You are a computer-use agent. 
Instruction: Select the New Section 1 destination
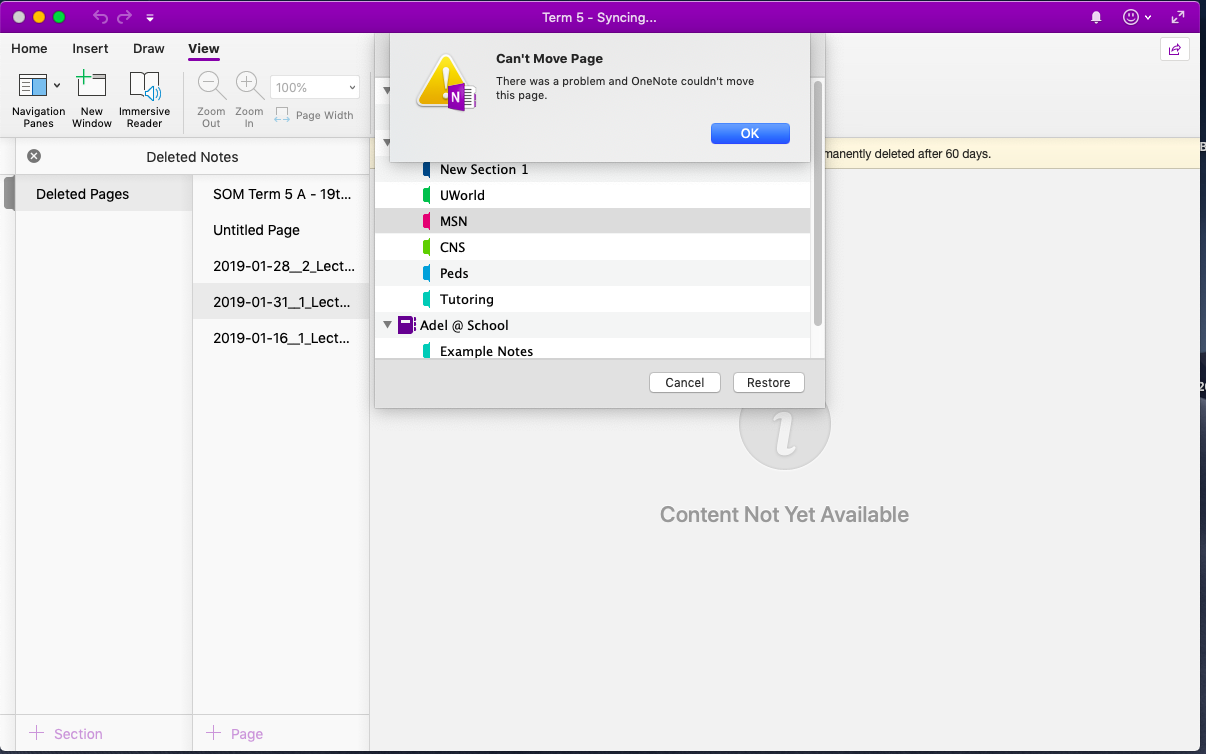[x=592, y=169]
